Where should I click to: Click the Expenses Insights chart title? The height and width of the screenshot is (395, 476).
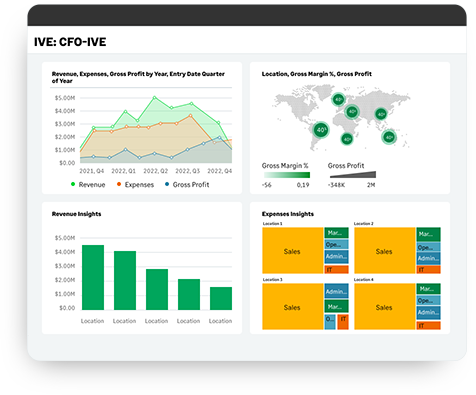click(x=288, y=214)
